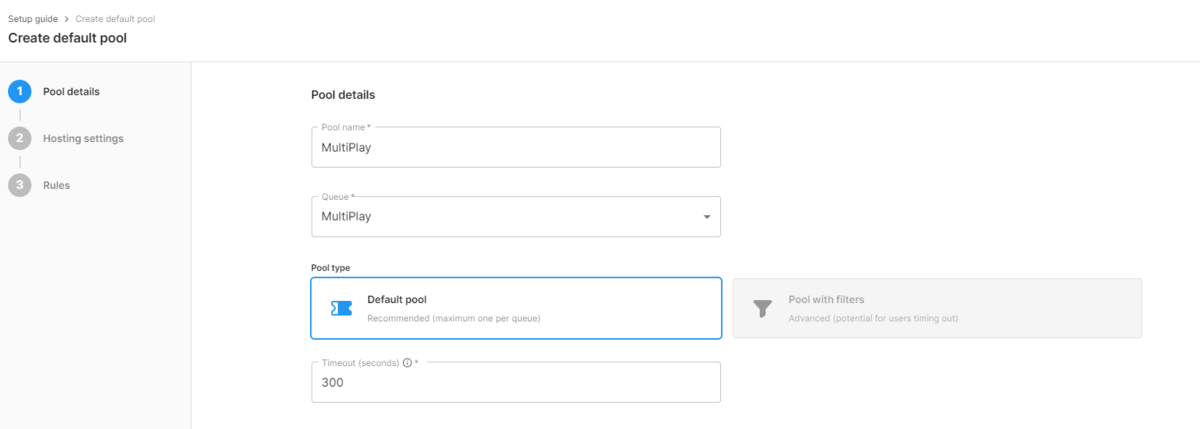Open the Queue dropdown arrow
The image size is (1200, 429).
coord(707,217)
